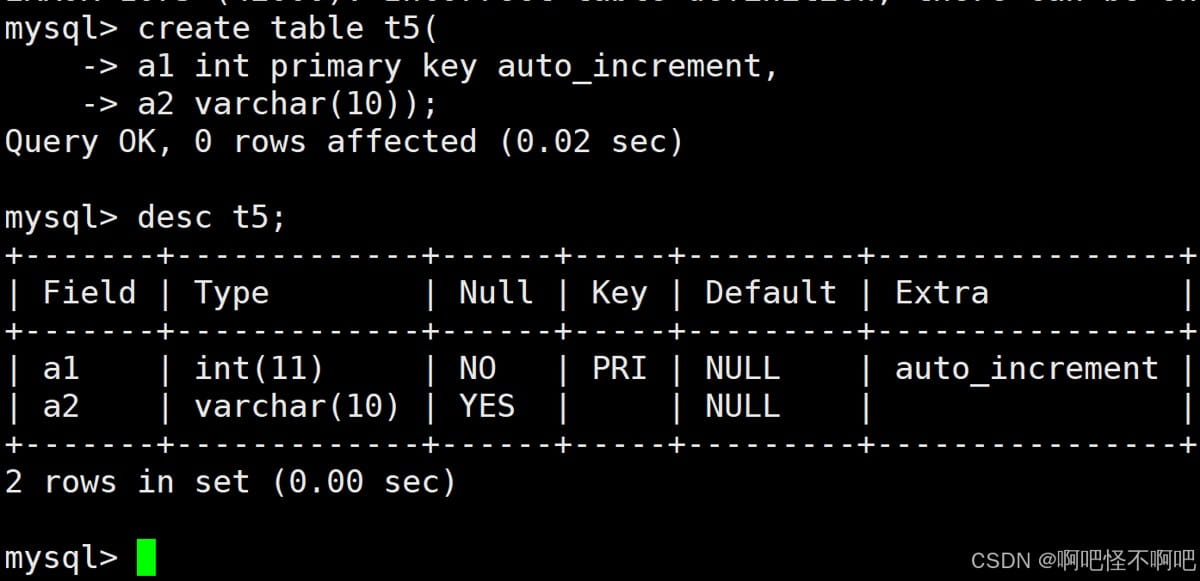
Task: Click the "varchar(10)" type cell in table
Action: (297, 407)
